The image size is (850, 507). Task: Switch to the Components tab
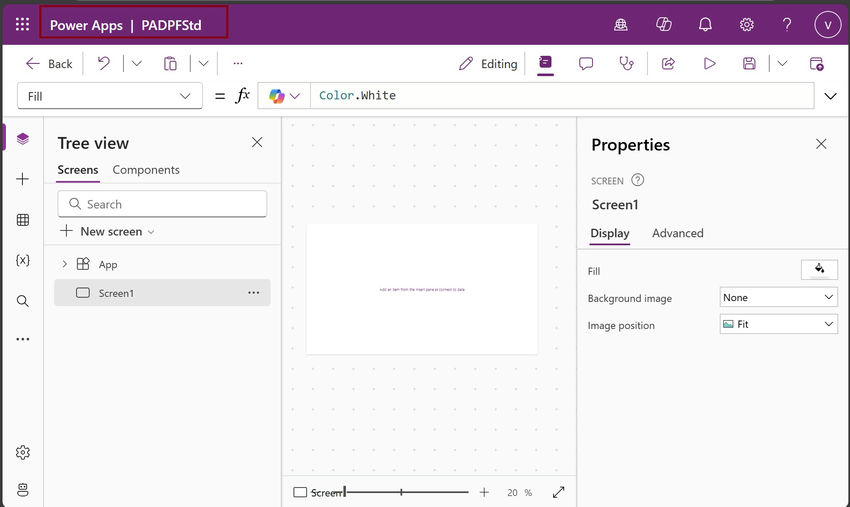point(146,170)
